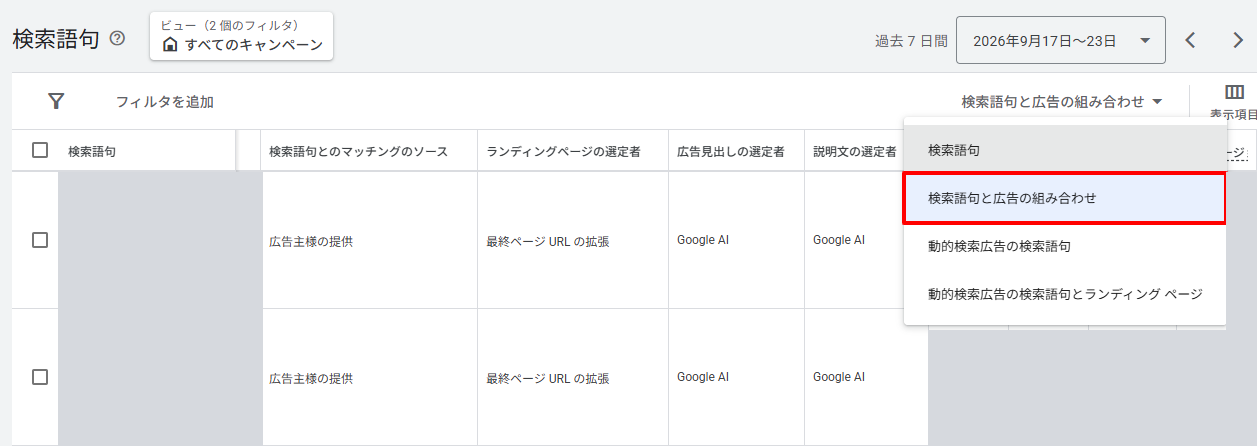1257x446 pixels.
Task: Click the 過去 7 日間 label
Action: [911, 41]
